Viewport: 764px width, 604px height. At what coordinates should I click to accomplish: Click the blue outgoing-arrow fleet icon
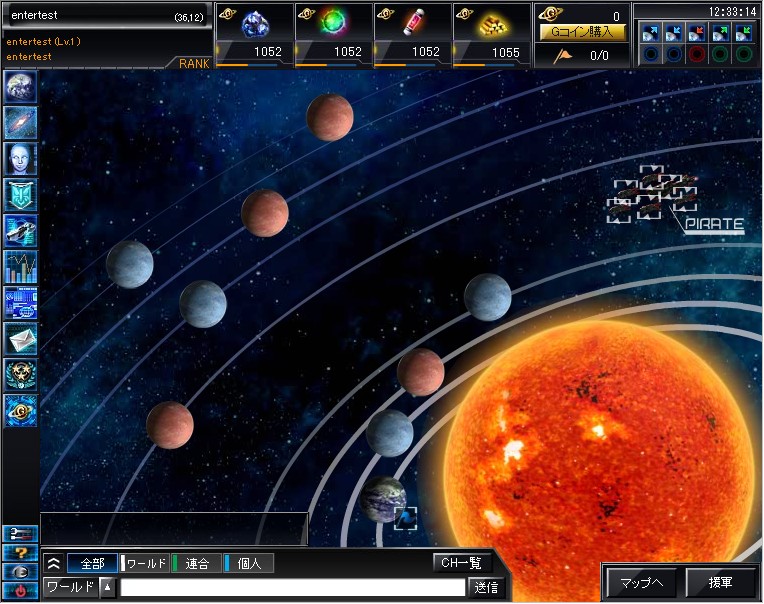tap(650, 33)
